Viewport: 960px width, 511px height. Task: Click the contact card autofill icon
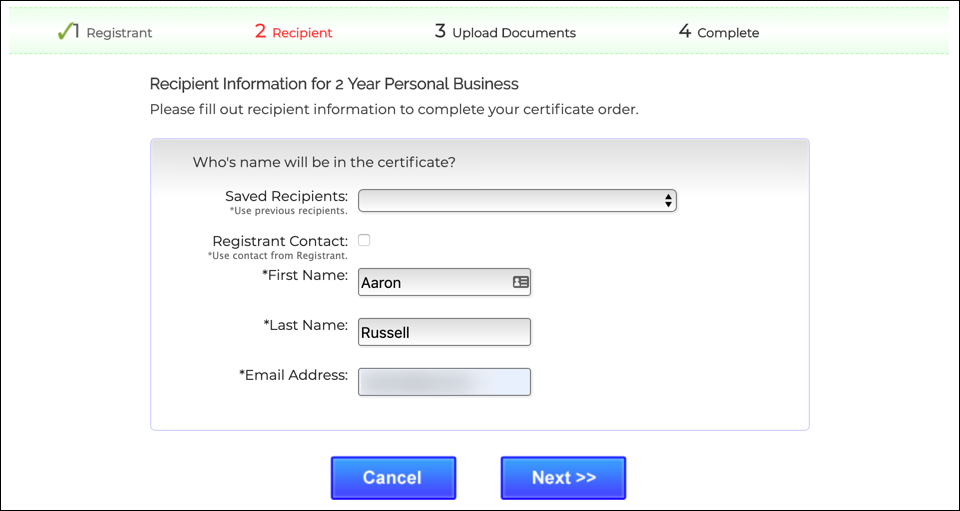(520, 283)
